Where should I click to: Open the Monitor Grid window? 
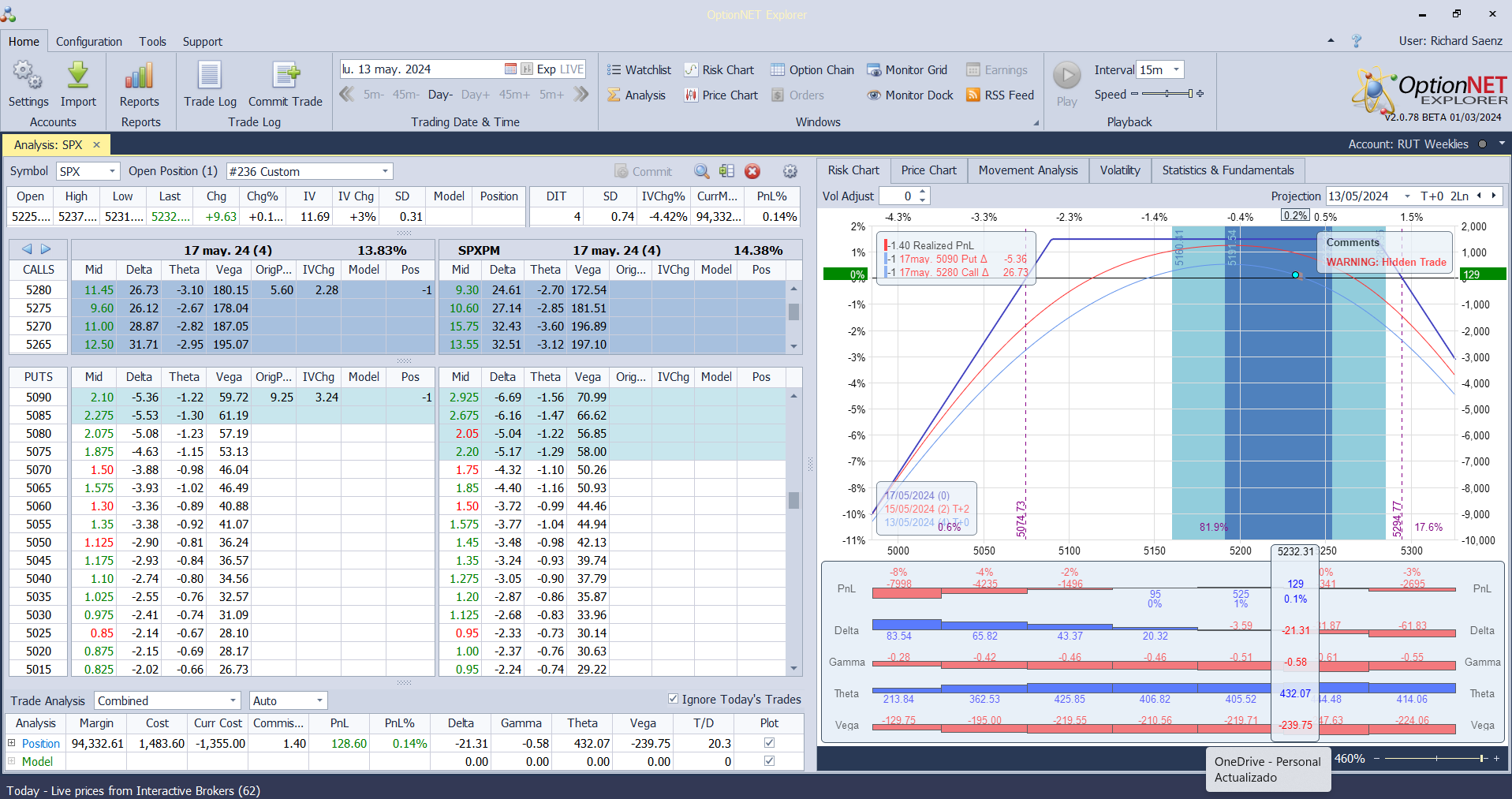[907, 70]
